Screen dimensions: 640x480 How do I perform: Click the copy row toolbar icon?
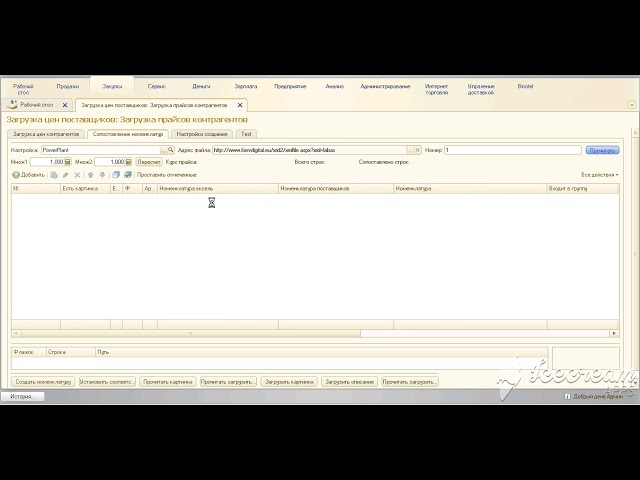pyautogui.click(x=54, y=175)
